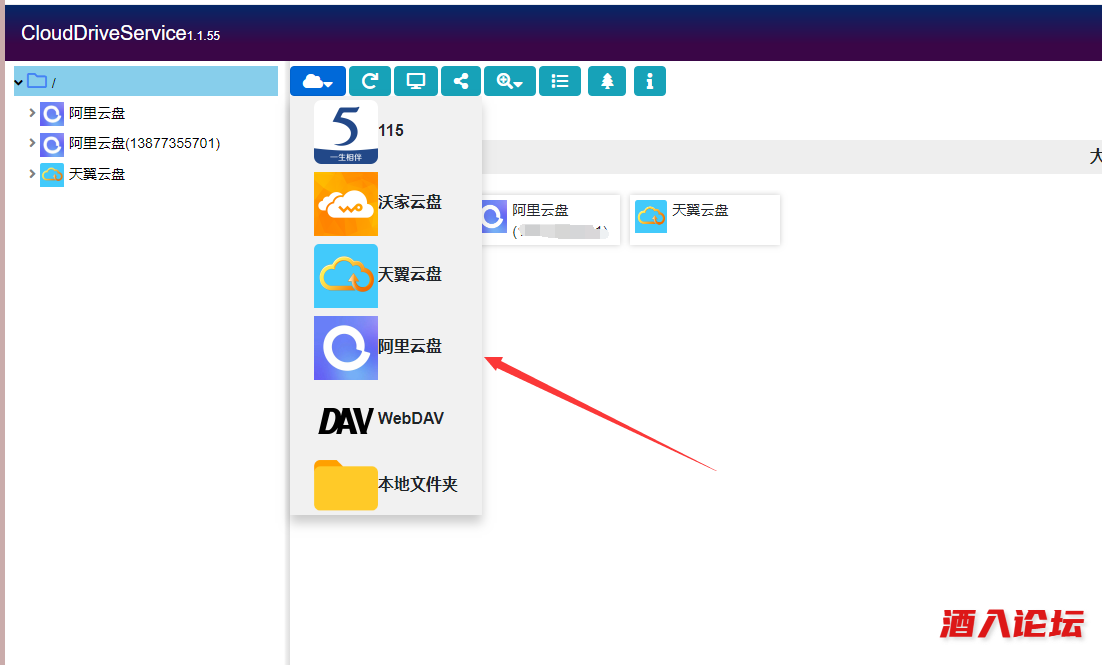Screen dimensions: 1102x665
Task: Click the CloudDriveService title text
Action: (104, 33)
